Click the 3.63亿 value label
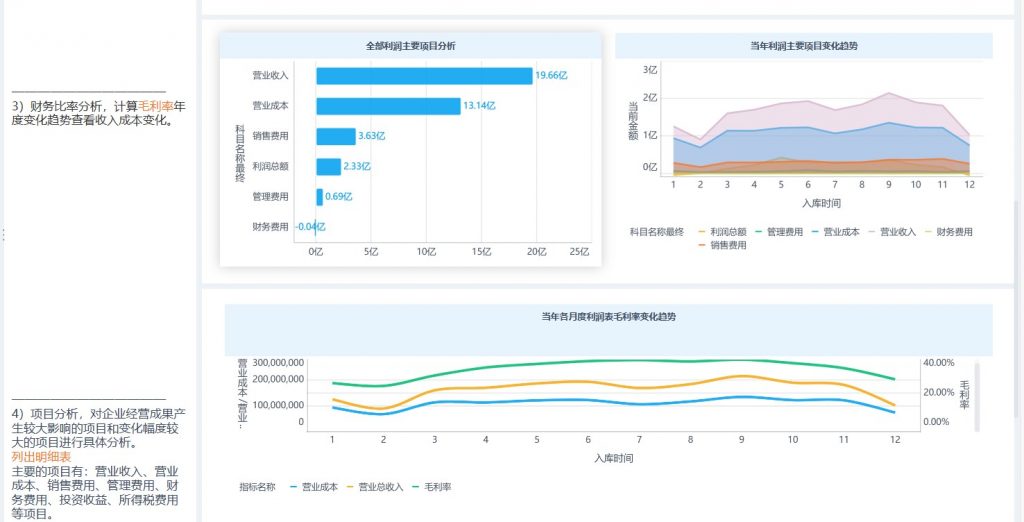This screenshot has height=522, width=1024. 372,136
